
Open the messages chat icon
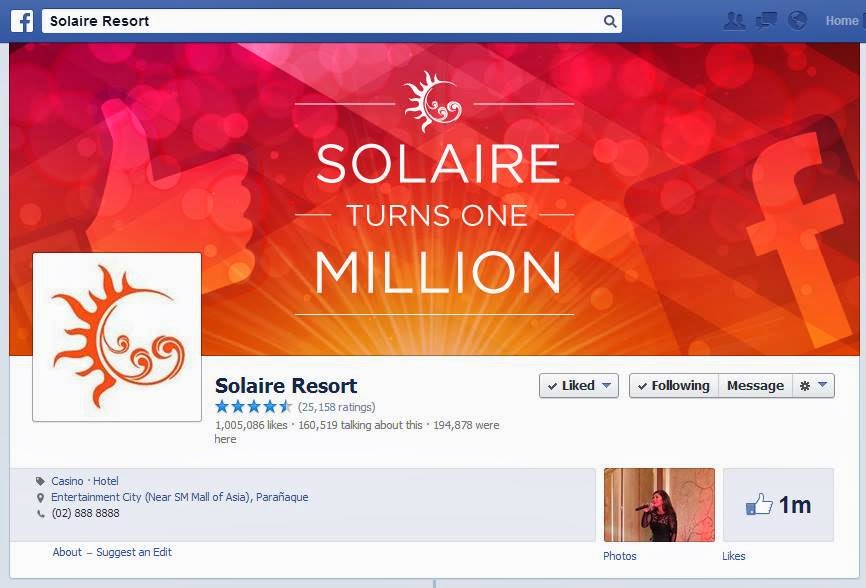click(x=766, y=21)
